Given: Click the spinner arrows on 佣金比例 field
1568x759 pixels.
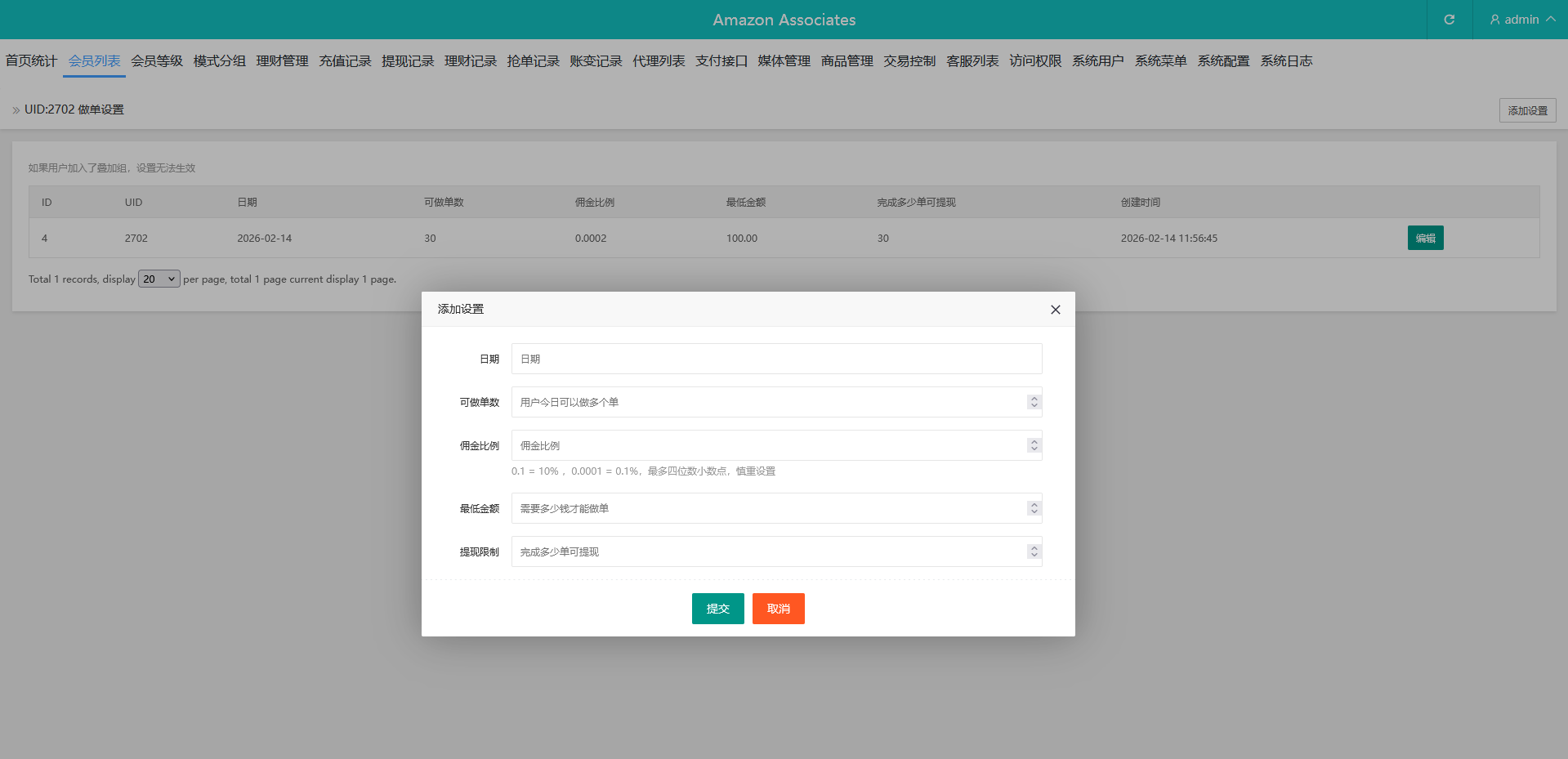Looking at the screenshot, I should 1034,445.
